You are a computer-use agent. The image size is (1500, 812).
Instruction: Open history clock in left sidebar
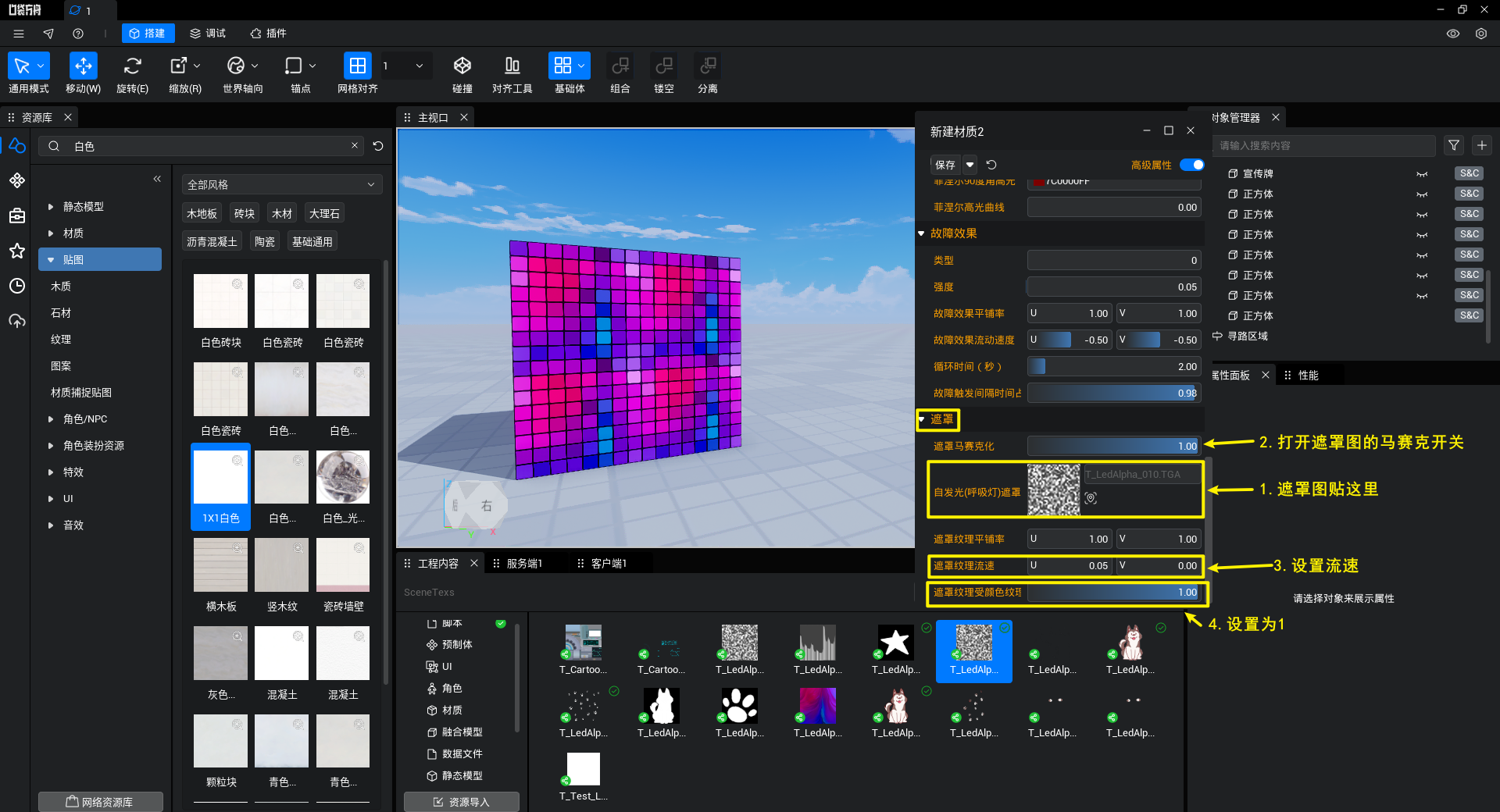pyautogui.click(x=17, y=286)
